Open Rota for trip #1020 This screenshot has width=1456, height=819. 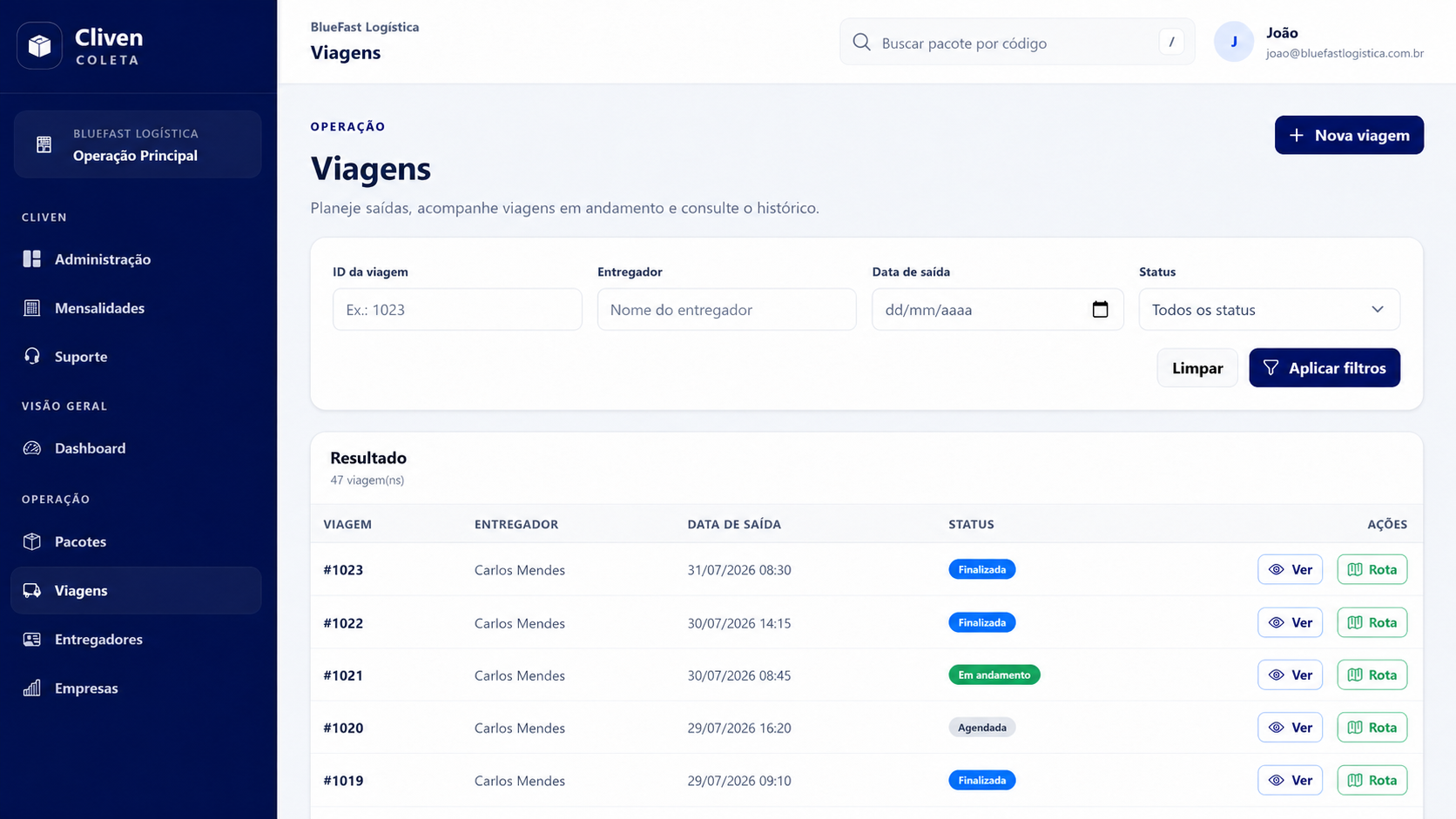pyautogui.click(x=1372, y=728)
